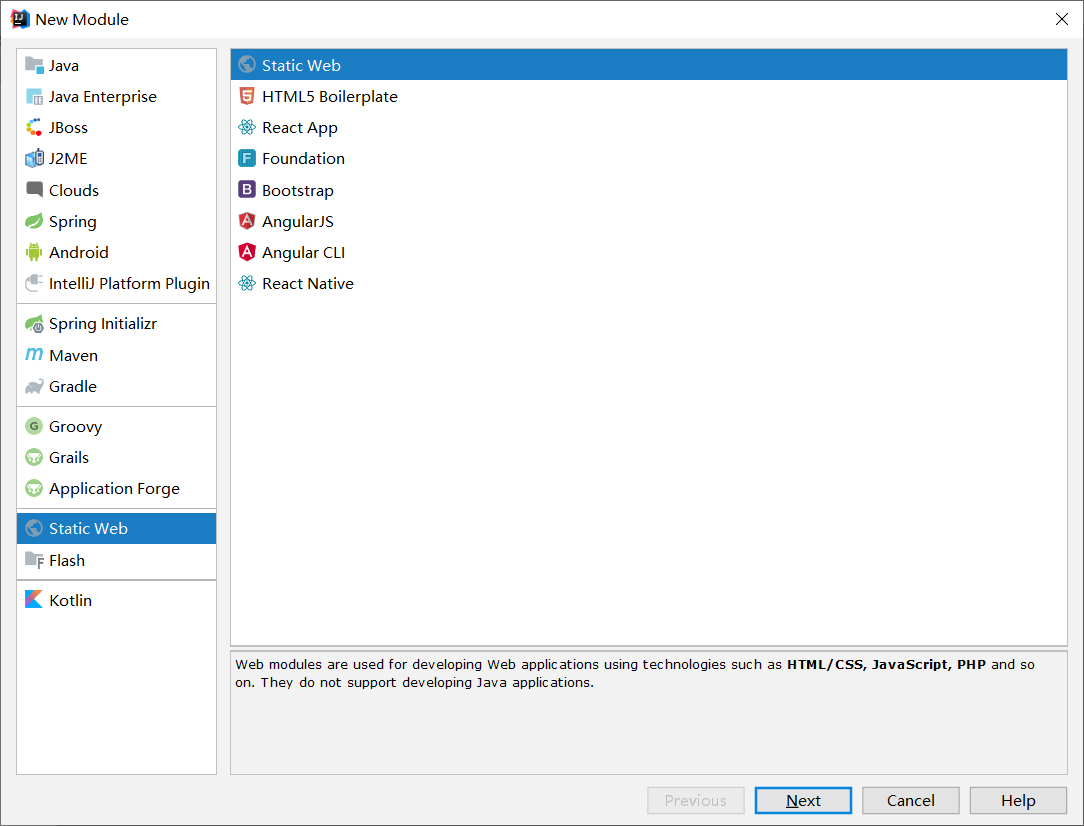The image size is (1084, 826).
Task: Pick React Native template label
Action: (x=308, y=284)
